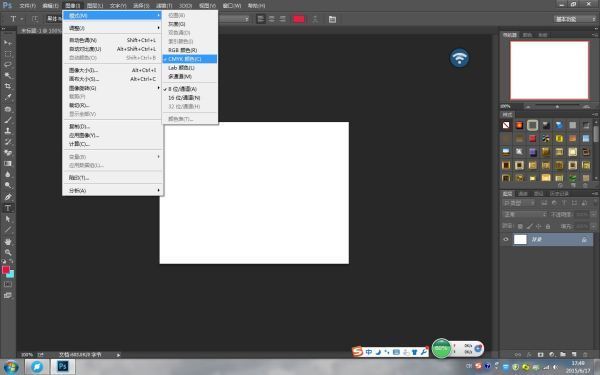Image resolution: width=600 pixels, height=375 pixels.
Task: Select the Healing Brush tool
Action: tap(8, 109)
